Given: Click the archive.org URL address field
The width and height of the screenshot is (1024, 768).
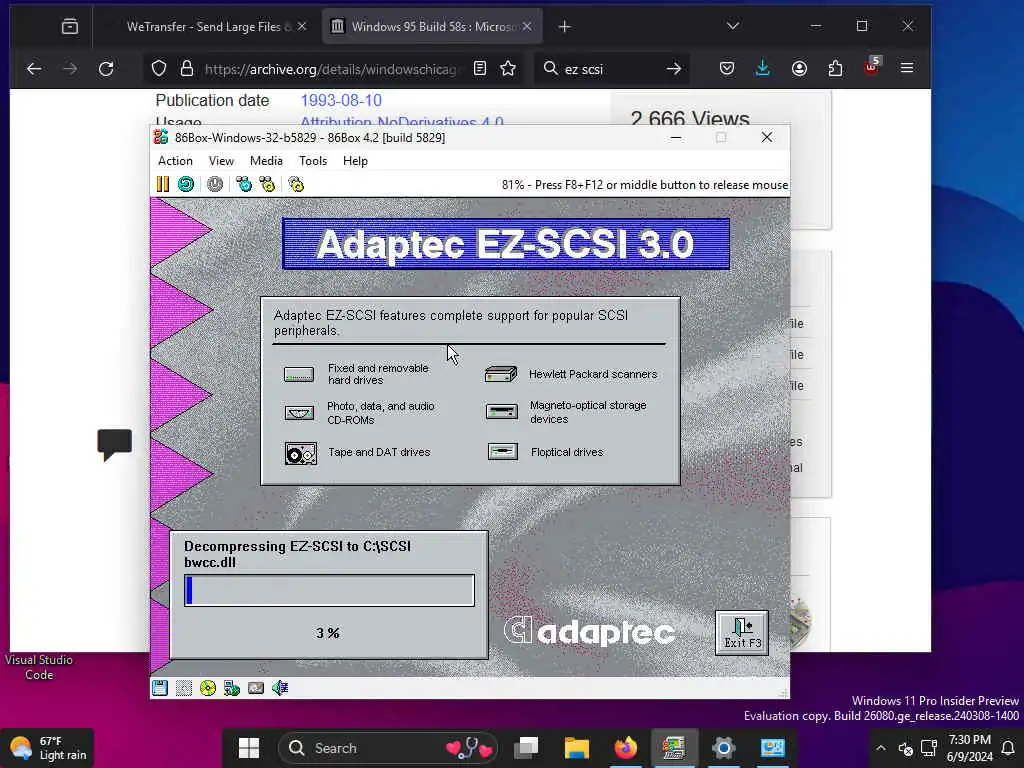Looking at the screenshot, I should pyautogui.click(x=330, y=69).
